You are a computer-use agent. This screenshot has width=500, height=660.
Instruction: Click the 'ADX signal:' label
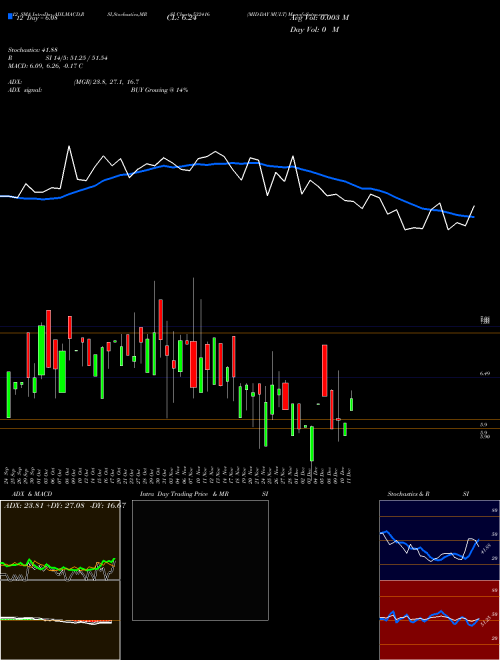[x=24, y=90]
